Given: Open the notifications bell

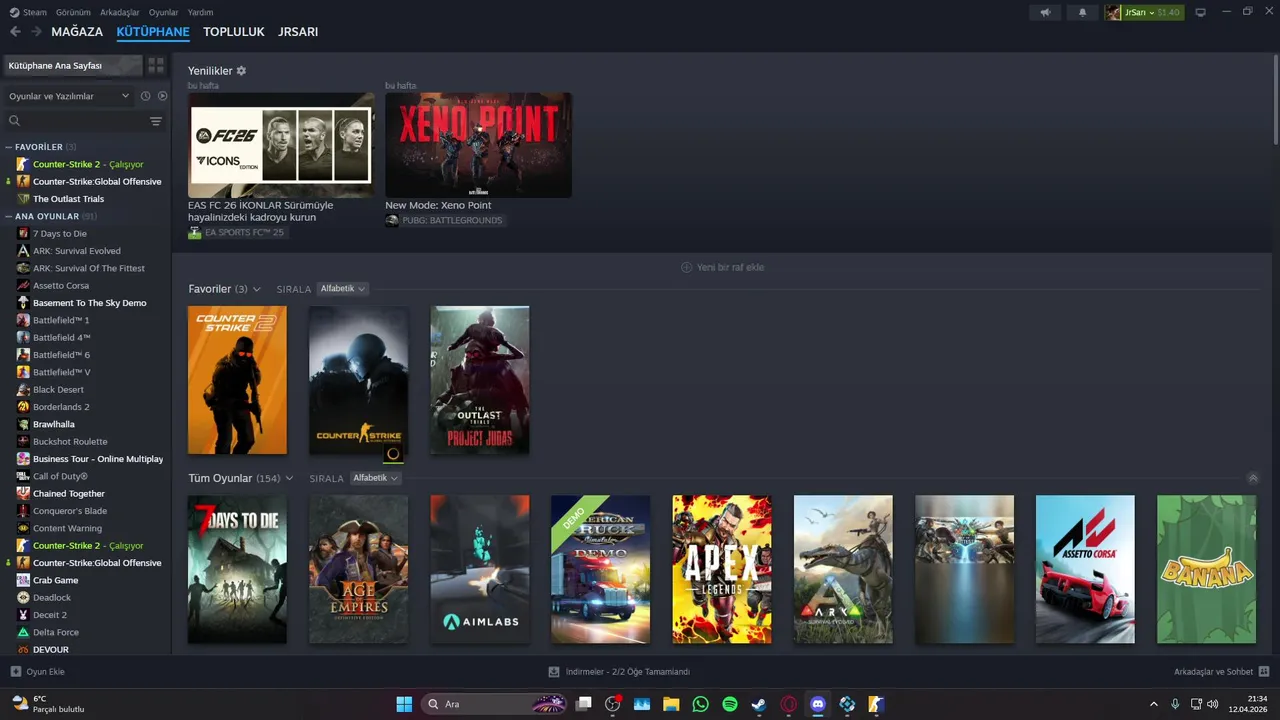Looking at the screenshot, I should point(1082,12).
